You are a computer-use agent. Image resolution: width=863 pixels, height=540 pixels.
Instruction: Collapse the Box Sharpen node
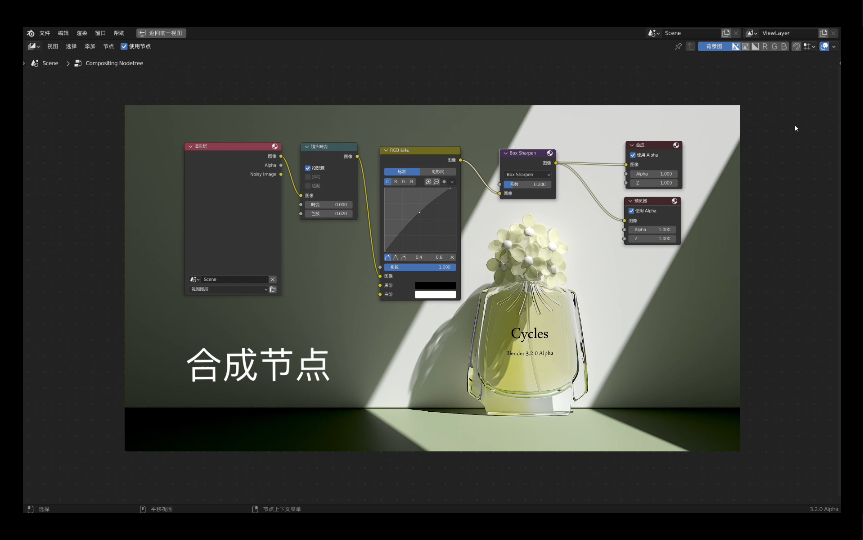click(x=506, y=153)
